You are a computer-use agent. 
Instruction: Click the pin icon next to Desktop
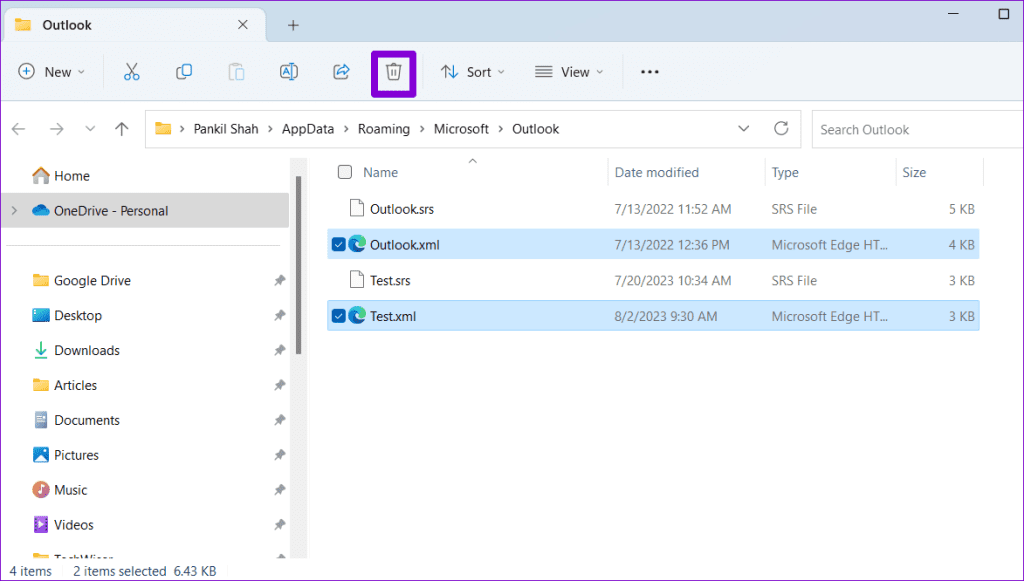[280, 315]
